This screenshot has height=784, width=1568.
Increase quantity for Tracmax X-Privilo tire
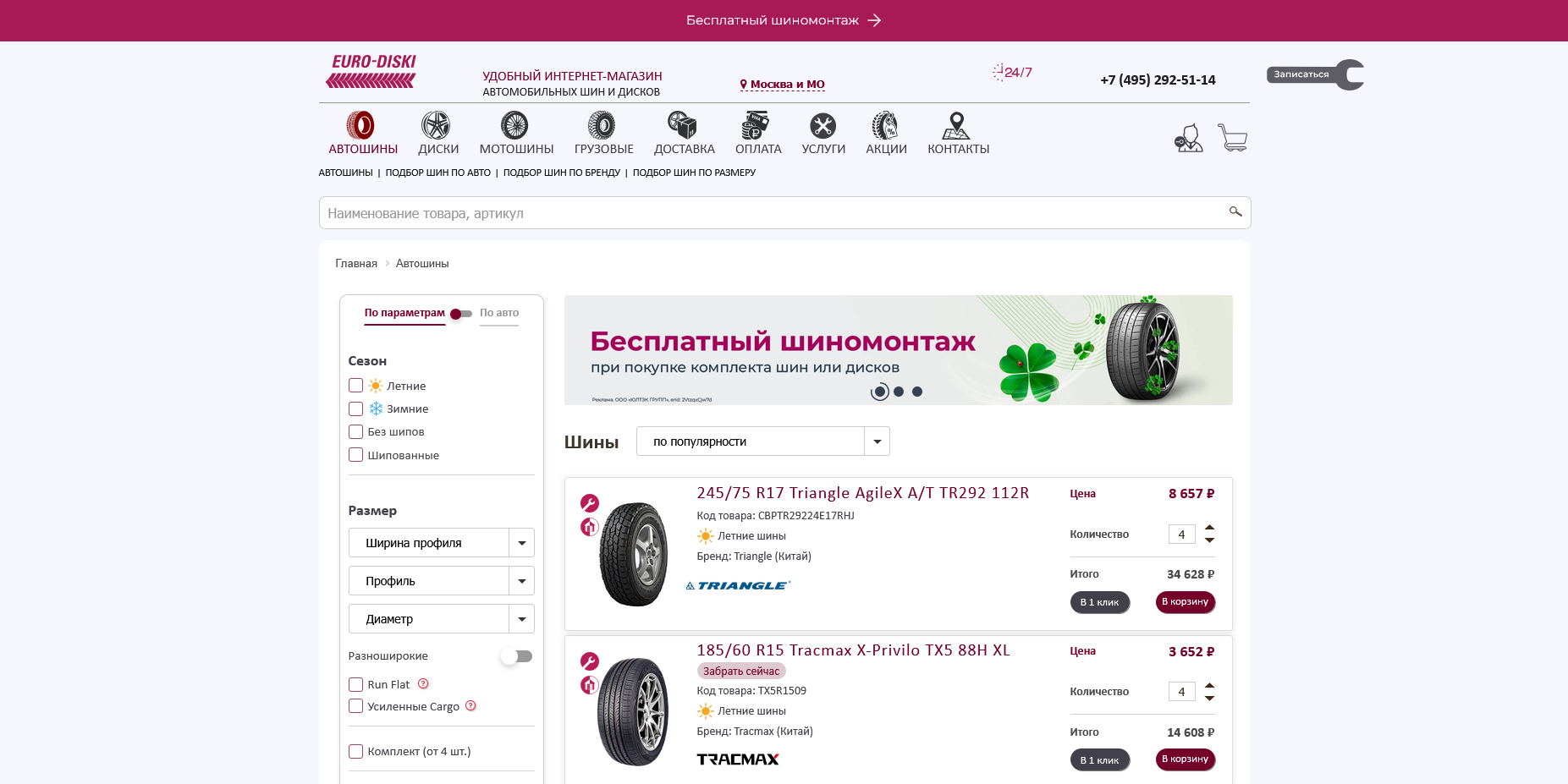point(1210,686)
